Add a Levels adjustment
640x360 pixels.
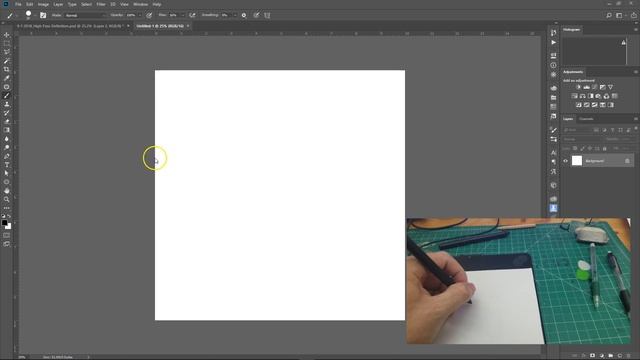[587, 87]
